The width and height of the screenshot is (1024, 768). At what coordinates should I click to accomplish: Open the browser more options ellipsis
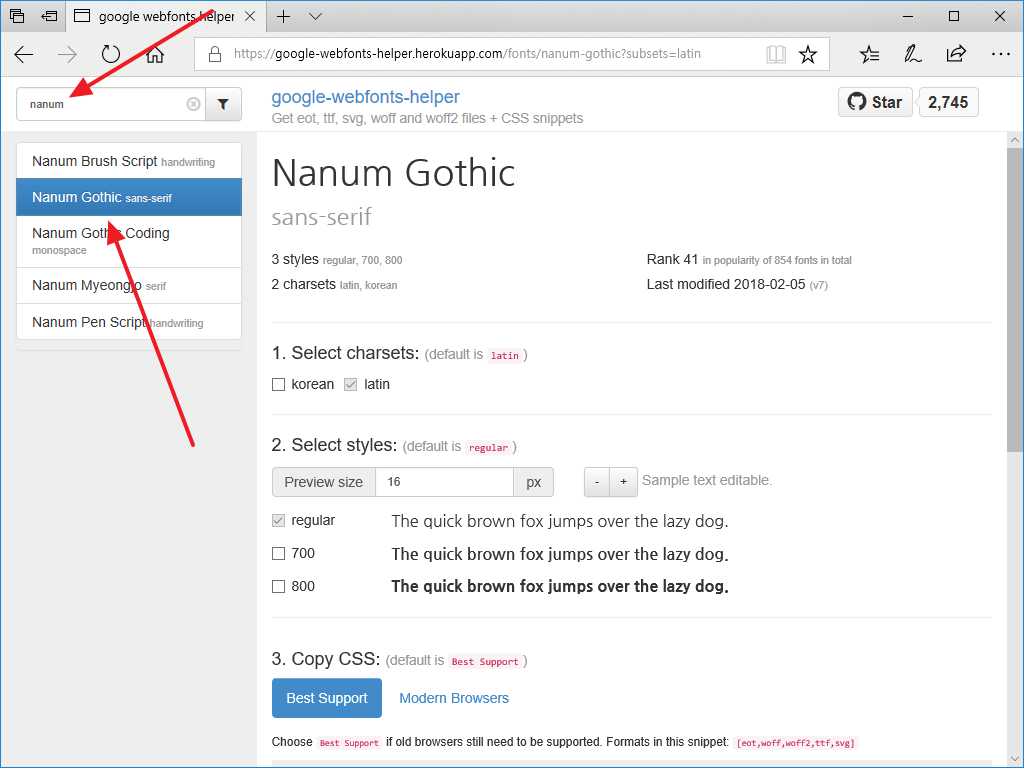click(1000, 54)
